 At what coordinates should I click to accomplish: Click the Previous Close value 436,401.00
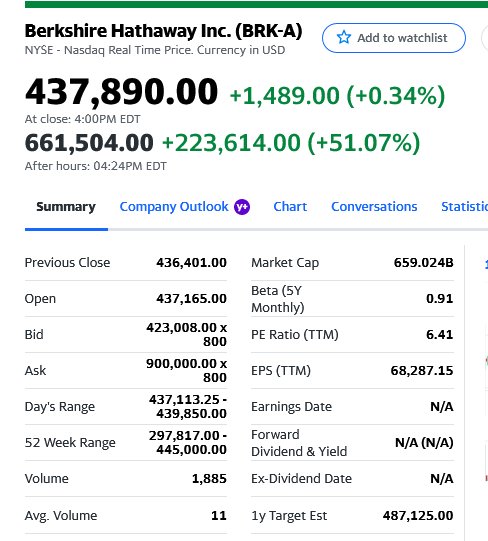(x=192, y=263)
